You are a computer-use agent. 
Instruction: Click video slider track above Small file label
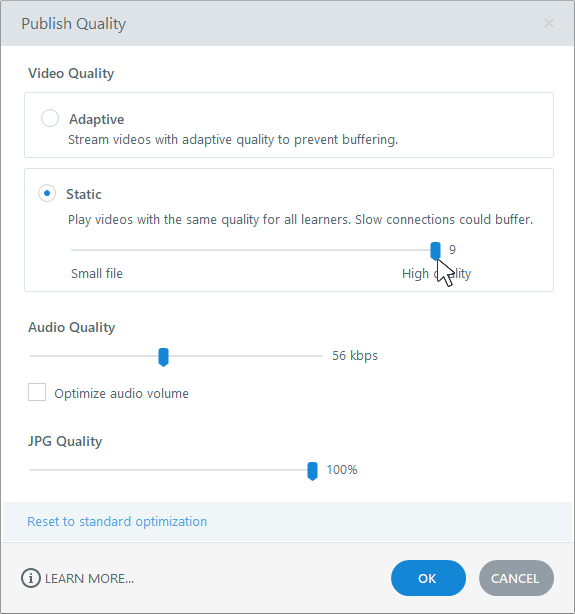tap(96, 250)
